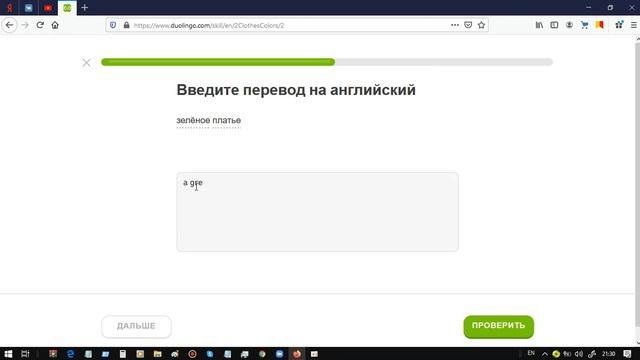The height and width of the screenshot is (360, 640).
Task: Open Windows Task View
Action: (25, 354)
